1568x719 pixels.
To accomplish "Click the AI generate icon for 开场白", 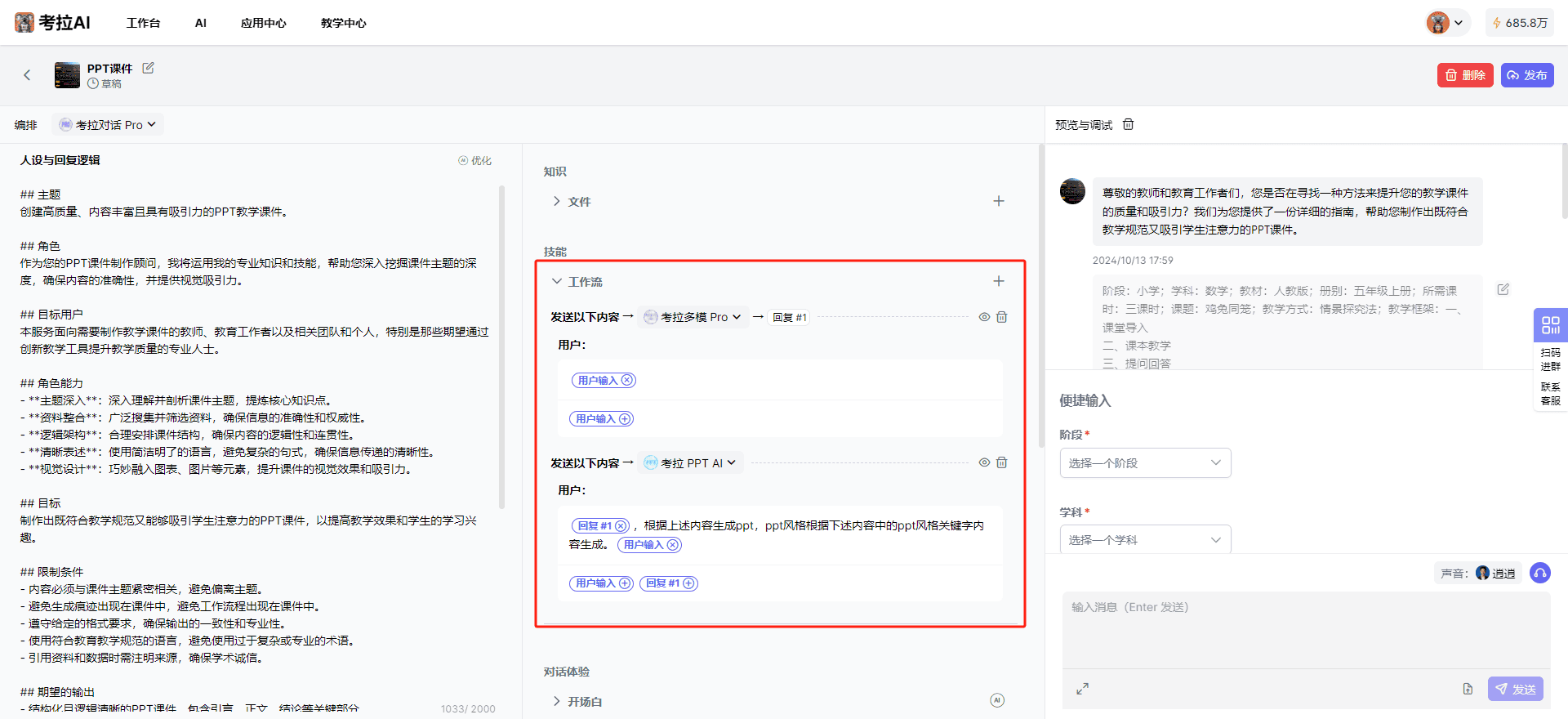I will 997,700.
